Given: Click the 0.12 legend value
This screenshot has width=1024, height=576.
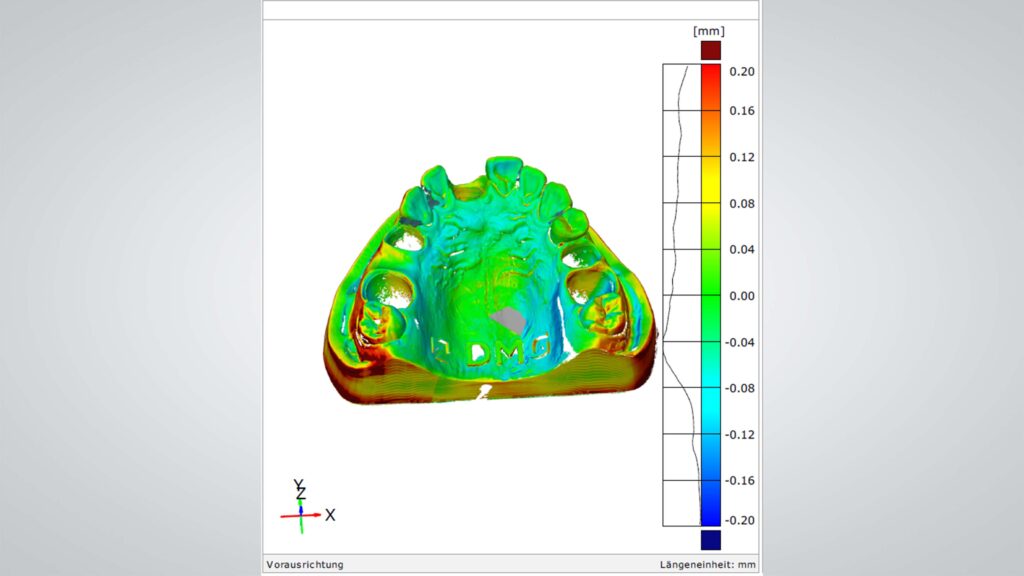Looking at the screenshot, I should tap(741, 157).
